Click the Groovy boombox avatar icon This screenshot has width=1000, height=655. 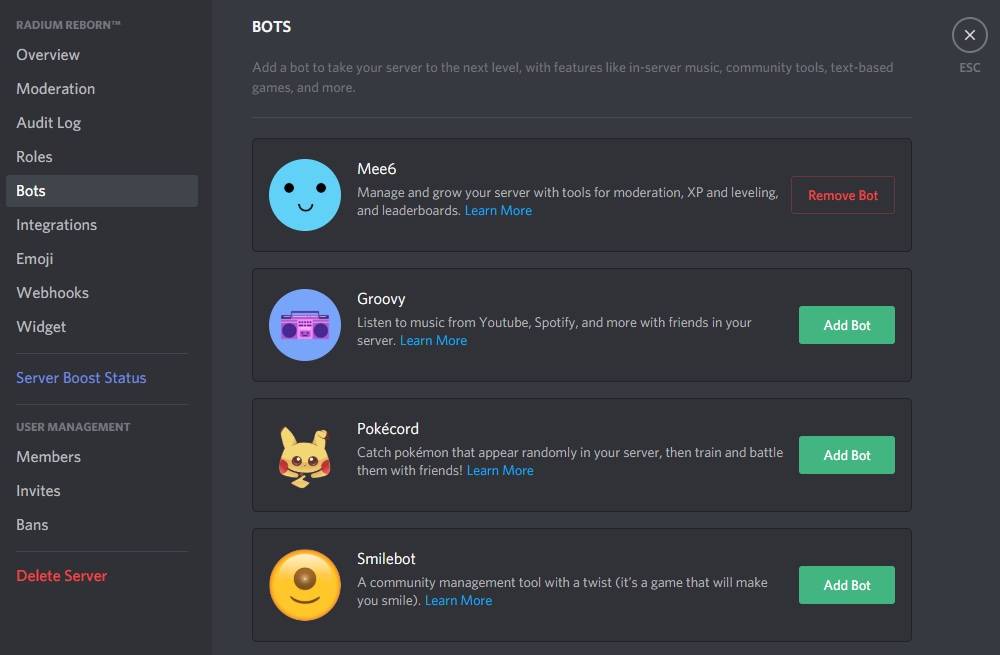click(305, 325)
